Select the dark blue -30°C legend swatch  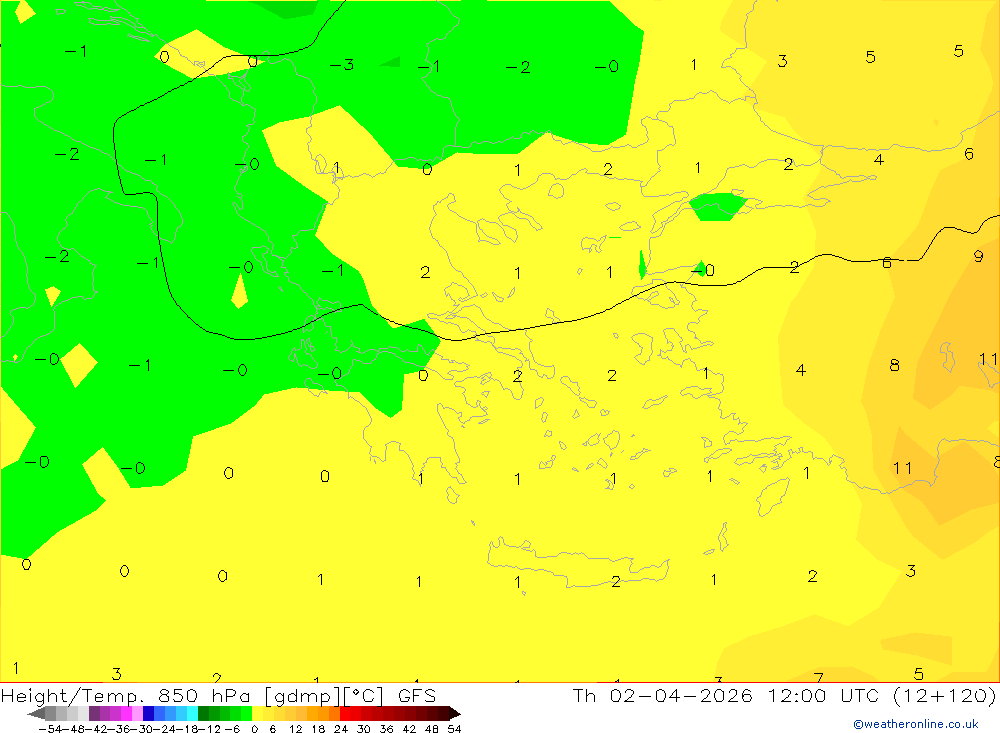point(149,714)
